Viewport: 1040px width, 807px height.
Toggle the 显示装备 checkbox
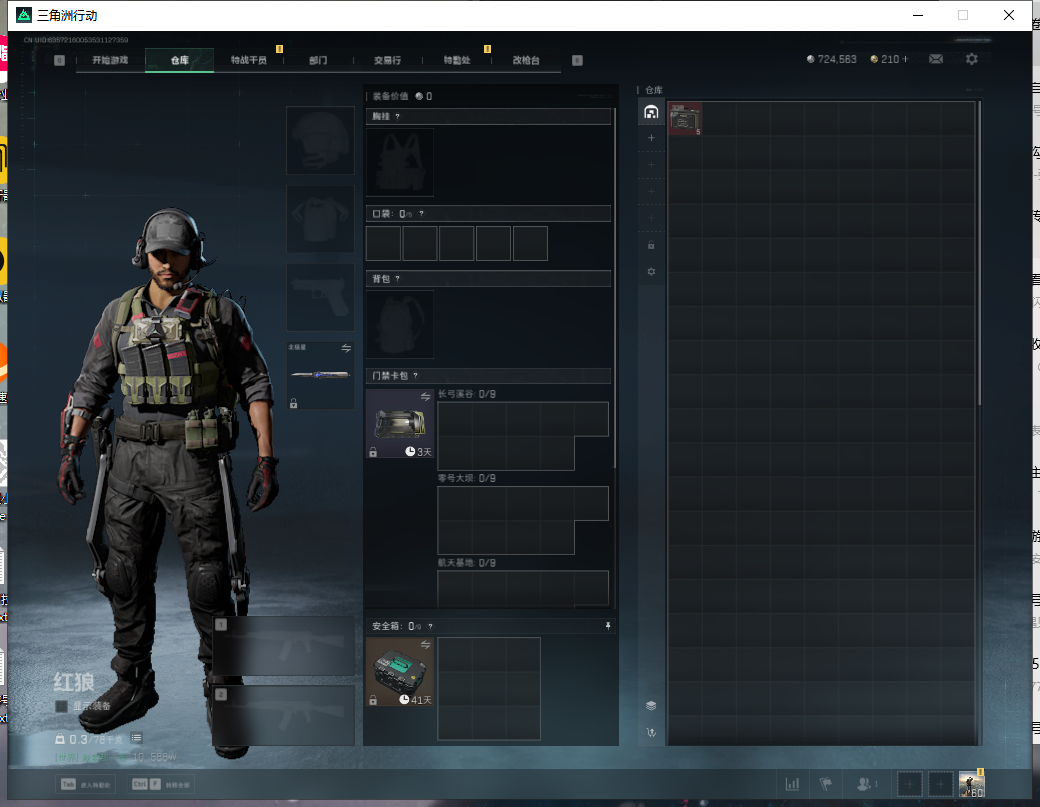pyautogui.click(x=62, y=706)
